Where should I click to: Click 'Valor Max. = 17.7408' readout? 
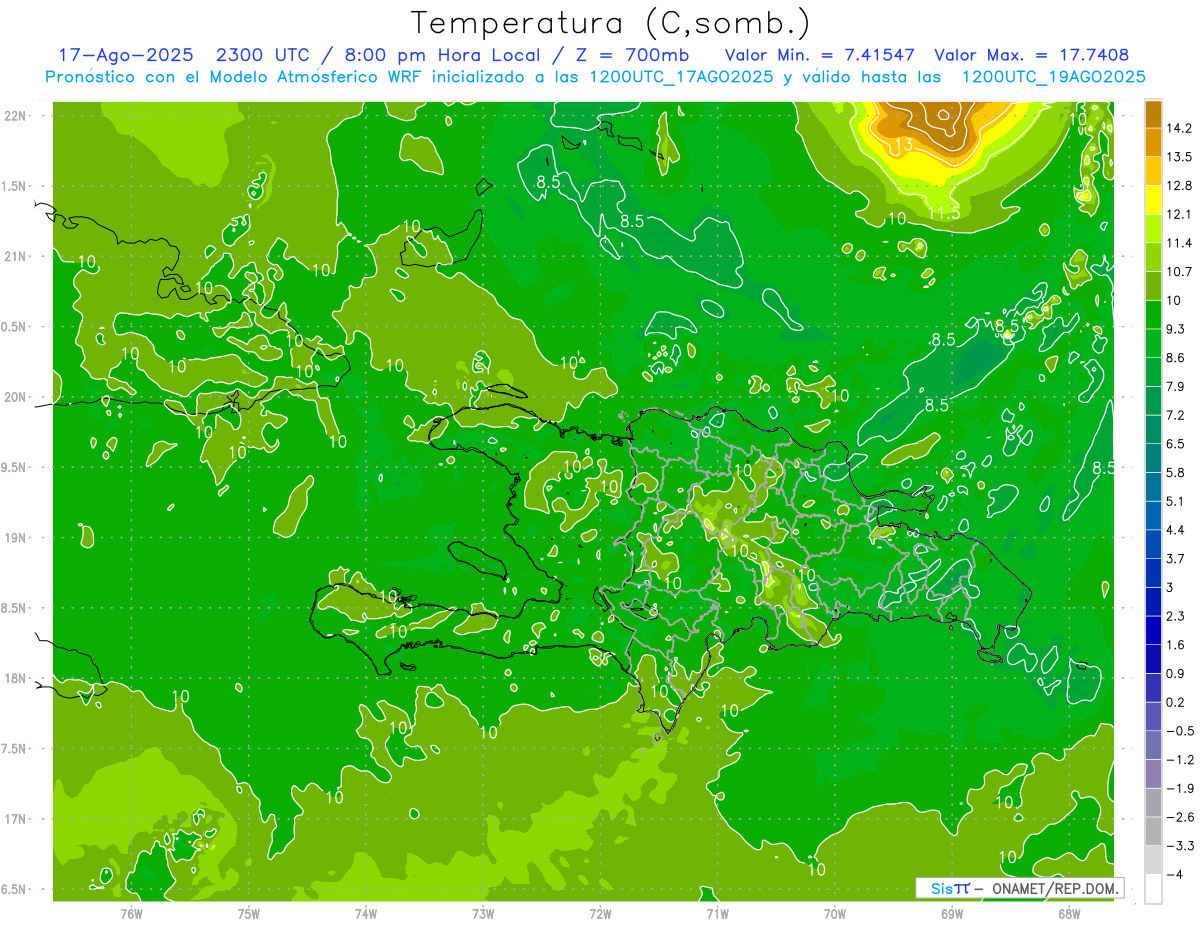[x=1032, y=55]
